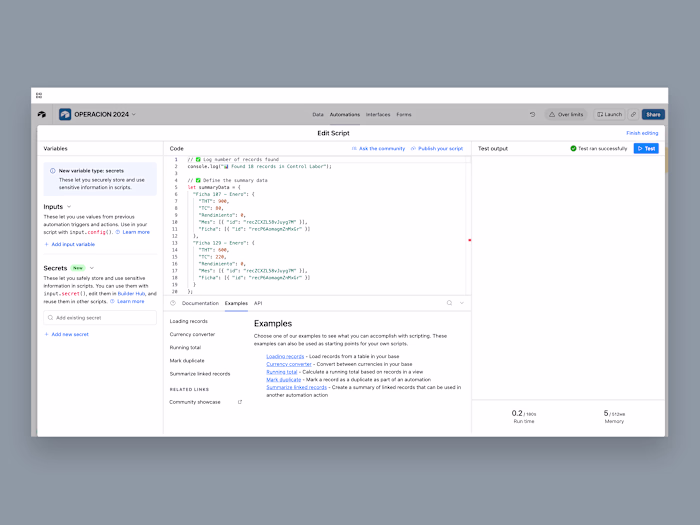Click the info icon in secrets notice
Viewport: 700px width, 525px height.
(53, 171)
